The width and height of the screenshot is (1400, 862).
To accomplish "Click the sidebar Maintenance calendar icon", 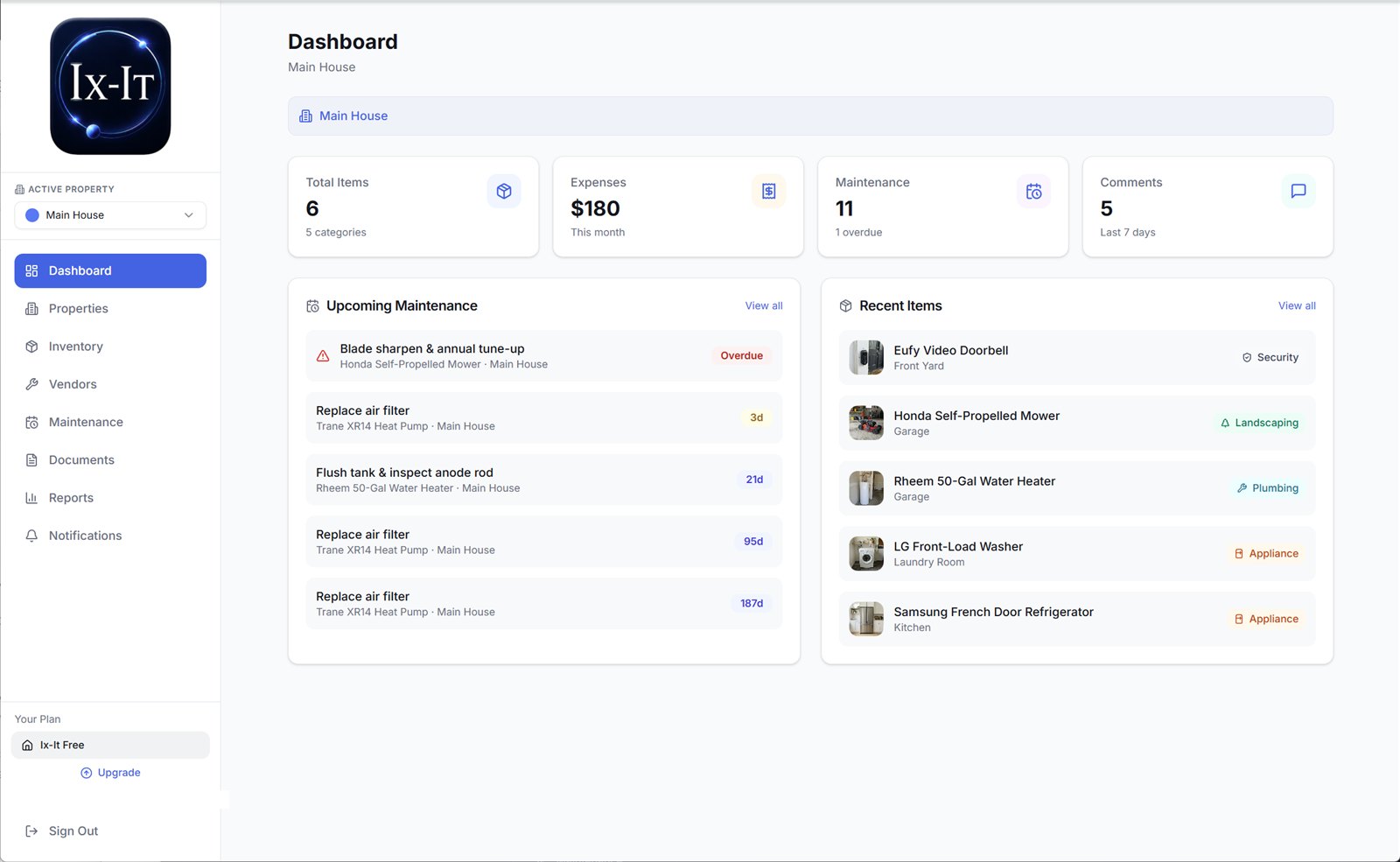I will pyautogui.click(x=31, y=422).
